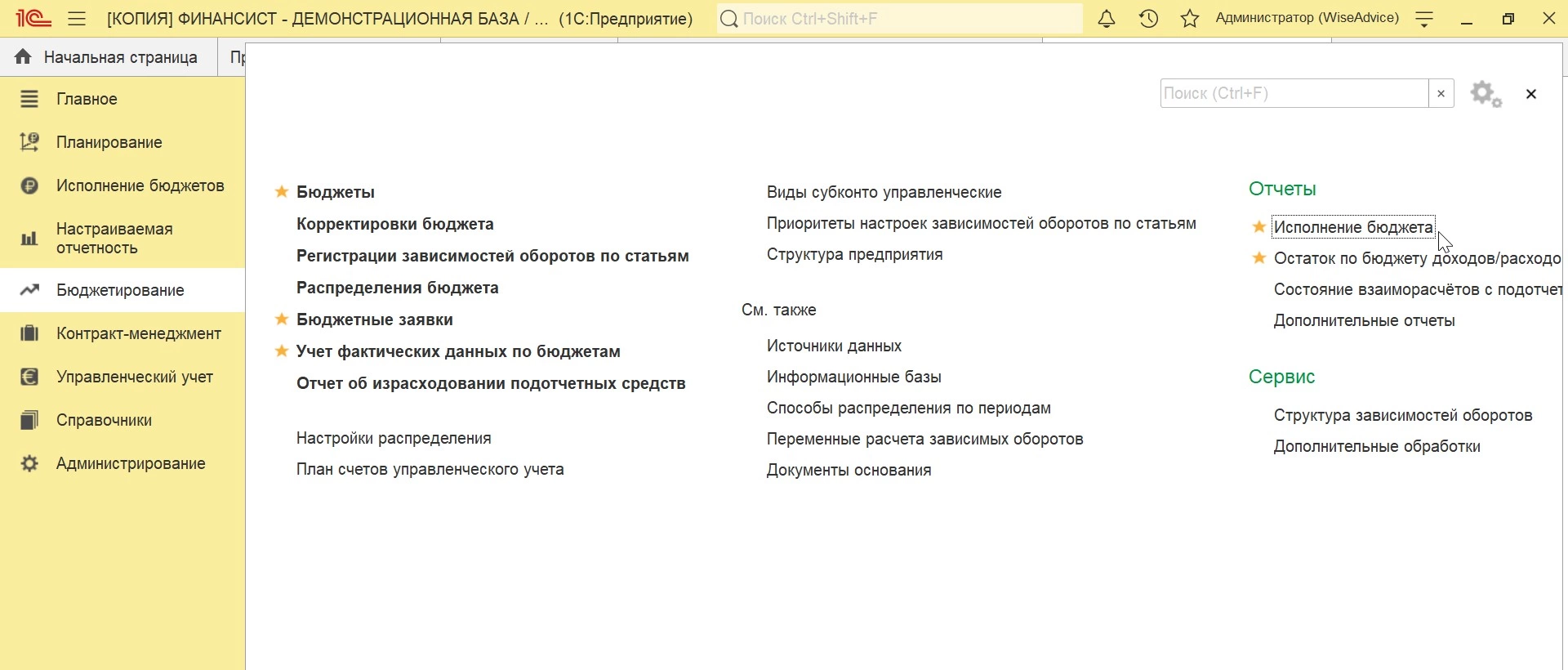Click the Главное section icon

pos(29,99)
